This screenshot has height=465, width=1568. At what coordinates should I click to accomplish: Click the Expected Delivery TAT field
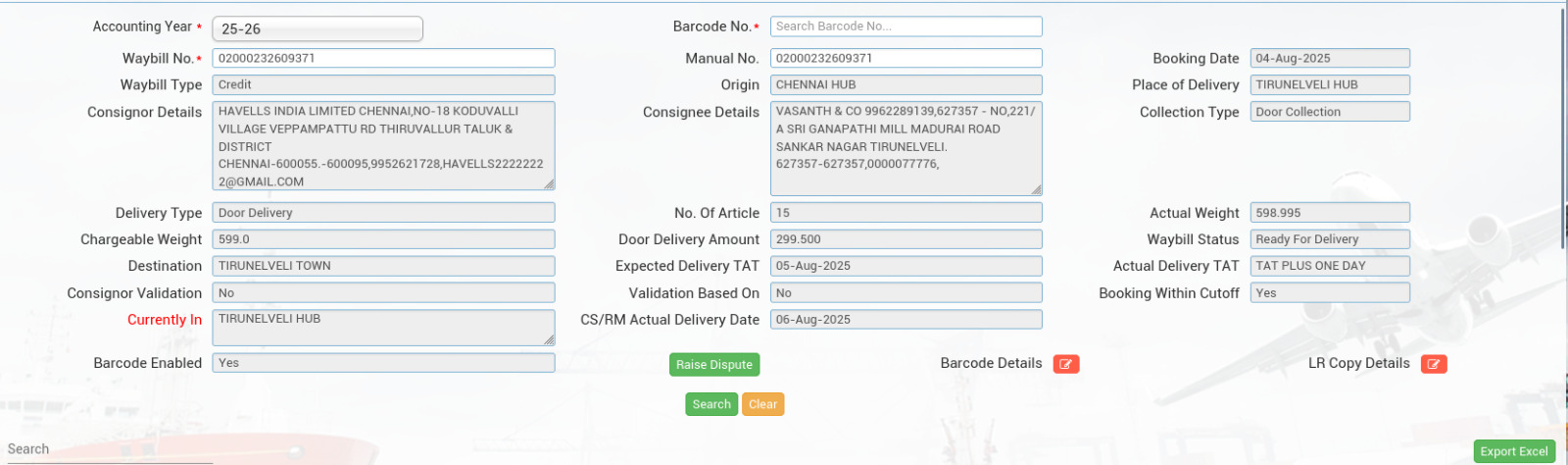[906, 266]
